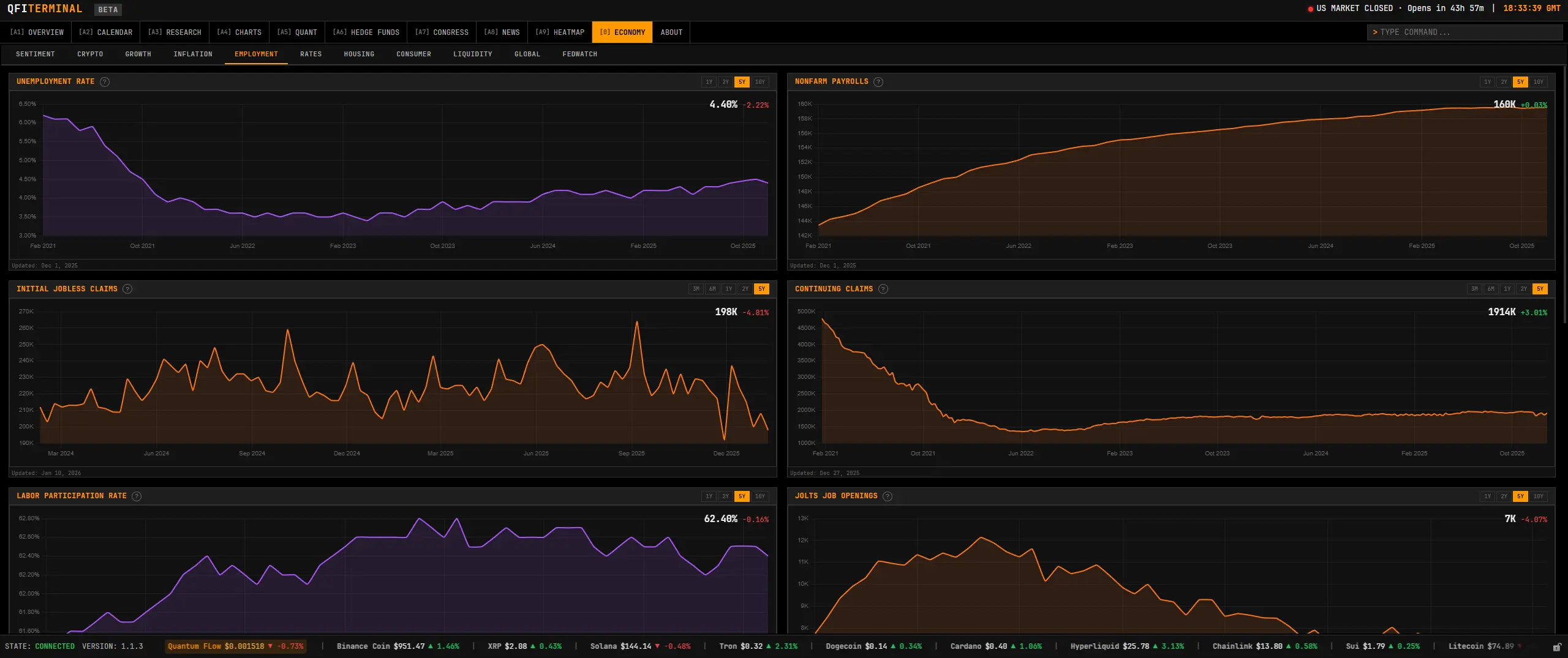Go to the FedWatch section

pos(579,54)
